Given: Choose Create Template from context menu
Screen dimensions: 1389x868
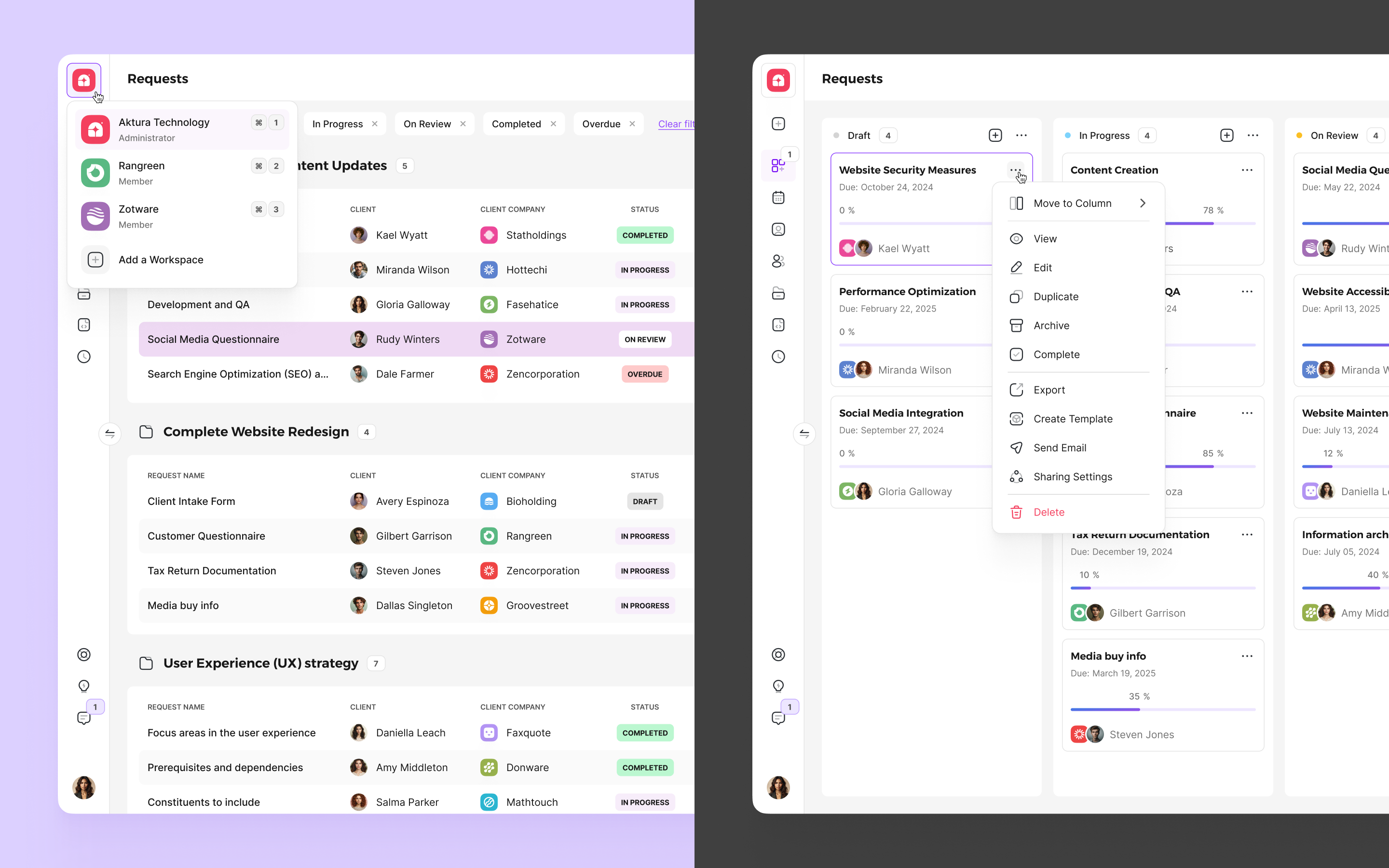Looking at the screenshot, I should pos(1078,419).
